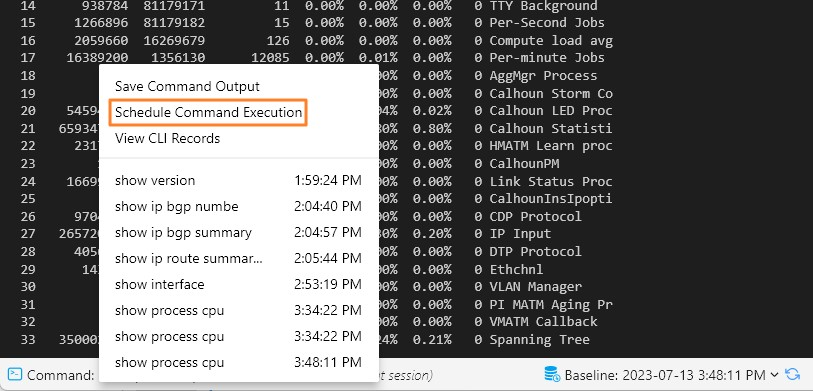Image resolution: width=813 pixels, height=391 pixels.
Task: Click the Command label in the bottom bar
Action: pos(61,375)
